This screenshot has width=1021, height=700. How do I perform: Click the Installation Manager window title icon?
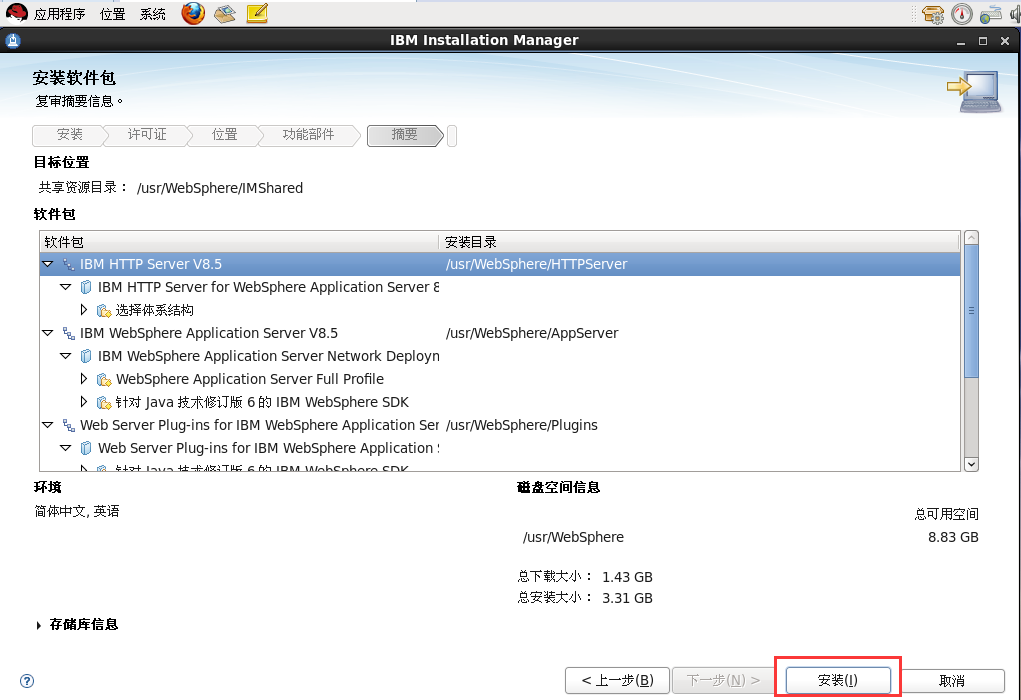tap(12, 40)
